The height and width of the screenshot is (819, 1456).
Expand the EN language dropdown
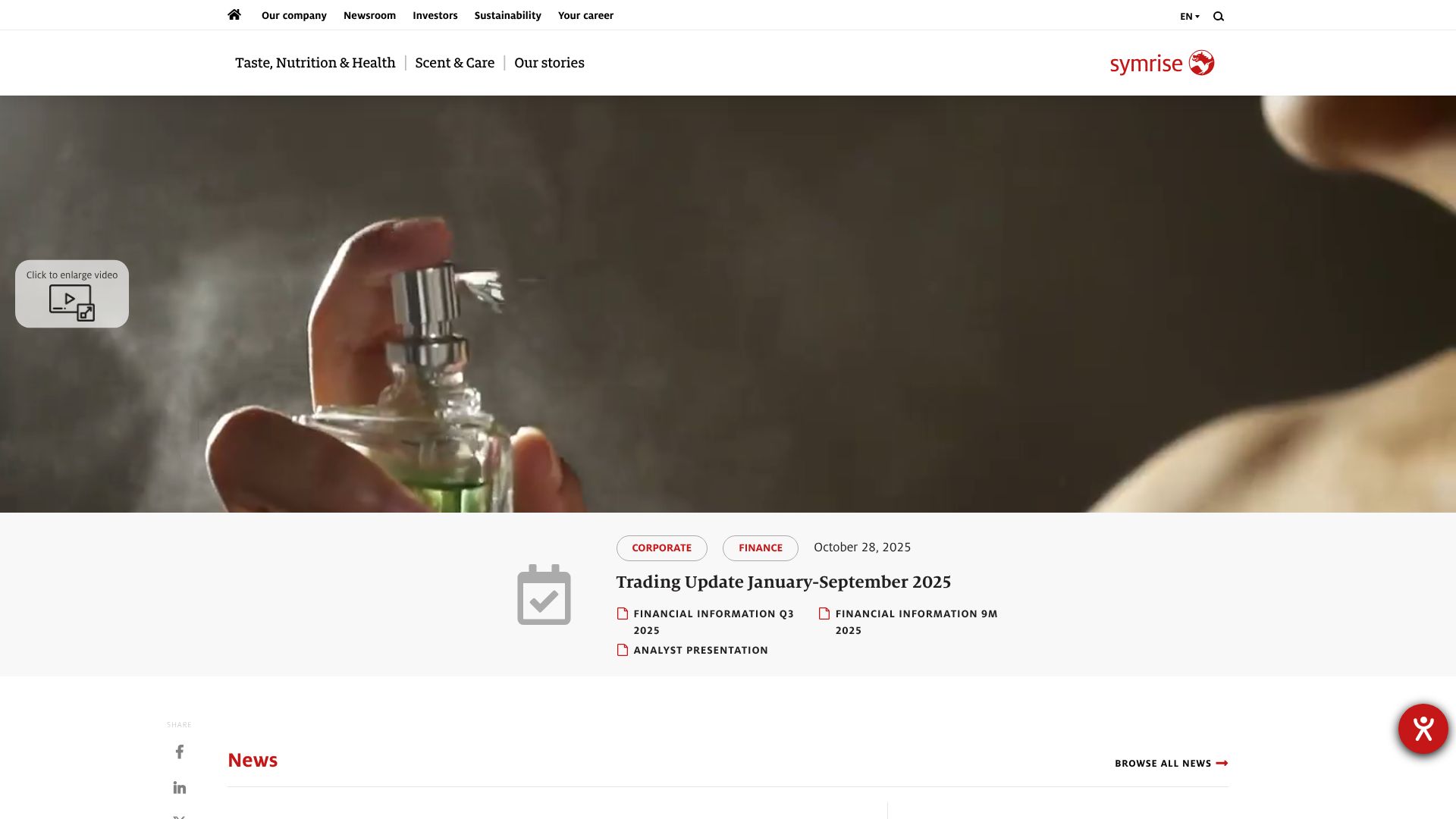[x=1189, y=16]
